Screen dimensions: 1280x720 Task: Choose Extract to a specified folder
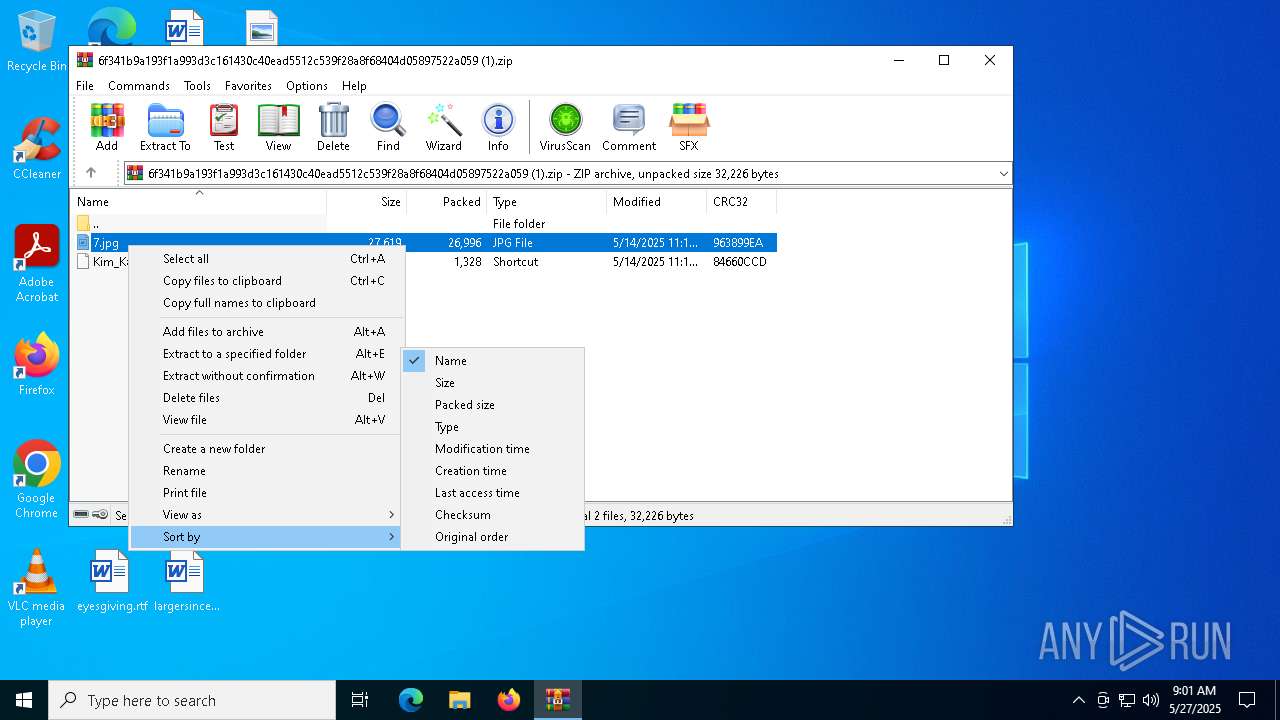tap(265, 354)
